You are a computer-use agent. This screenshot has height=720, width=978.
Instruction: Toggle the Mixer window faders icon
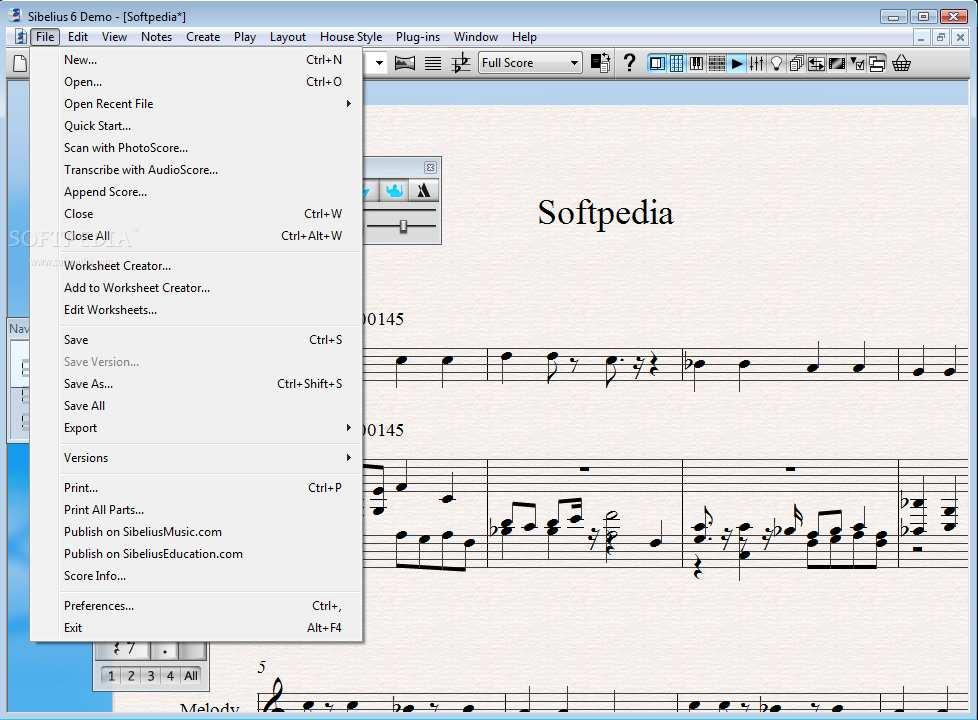pyautogui.click(x=757, y=63)
